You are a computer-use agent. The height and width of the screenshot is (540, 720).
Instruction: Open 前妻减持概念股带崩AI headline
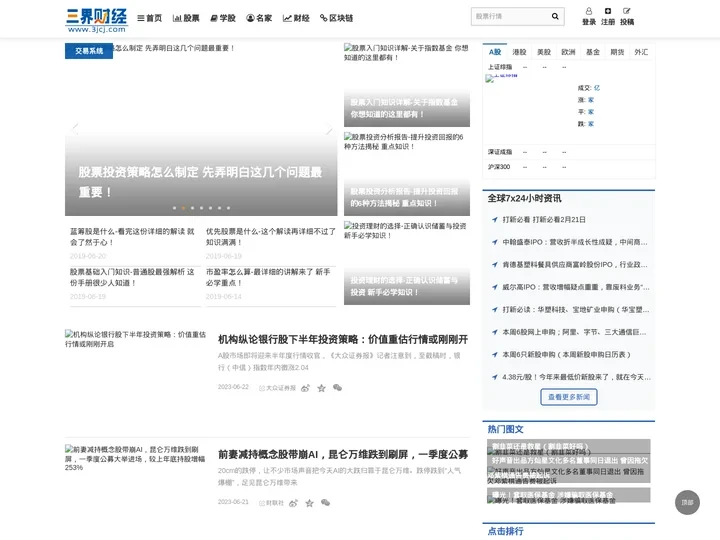click(343, 455)
